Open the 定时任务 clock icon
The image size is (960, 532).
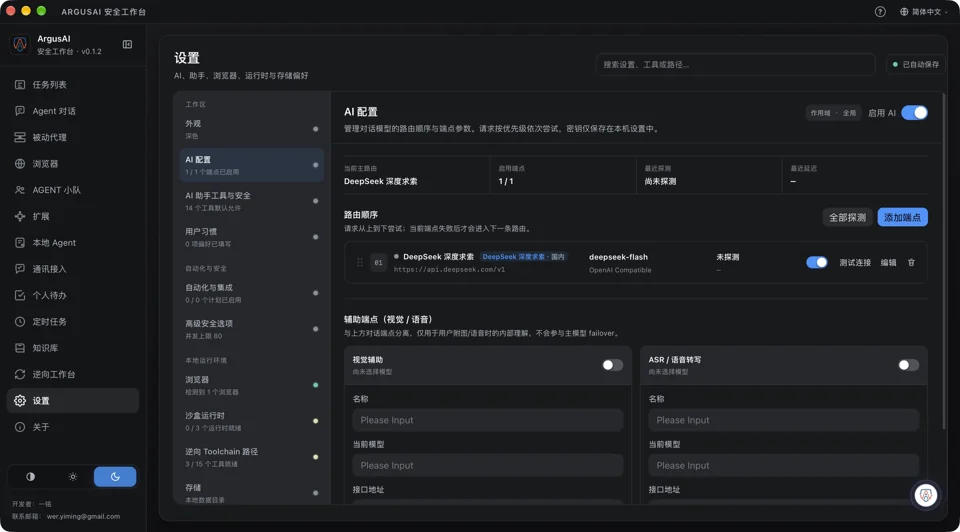pos(20,321)
